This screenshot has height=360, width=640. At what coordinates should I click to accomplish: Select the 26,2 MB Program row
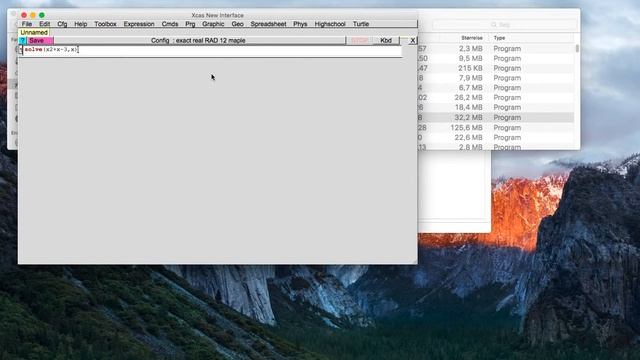point(496,98)
